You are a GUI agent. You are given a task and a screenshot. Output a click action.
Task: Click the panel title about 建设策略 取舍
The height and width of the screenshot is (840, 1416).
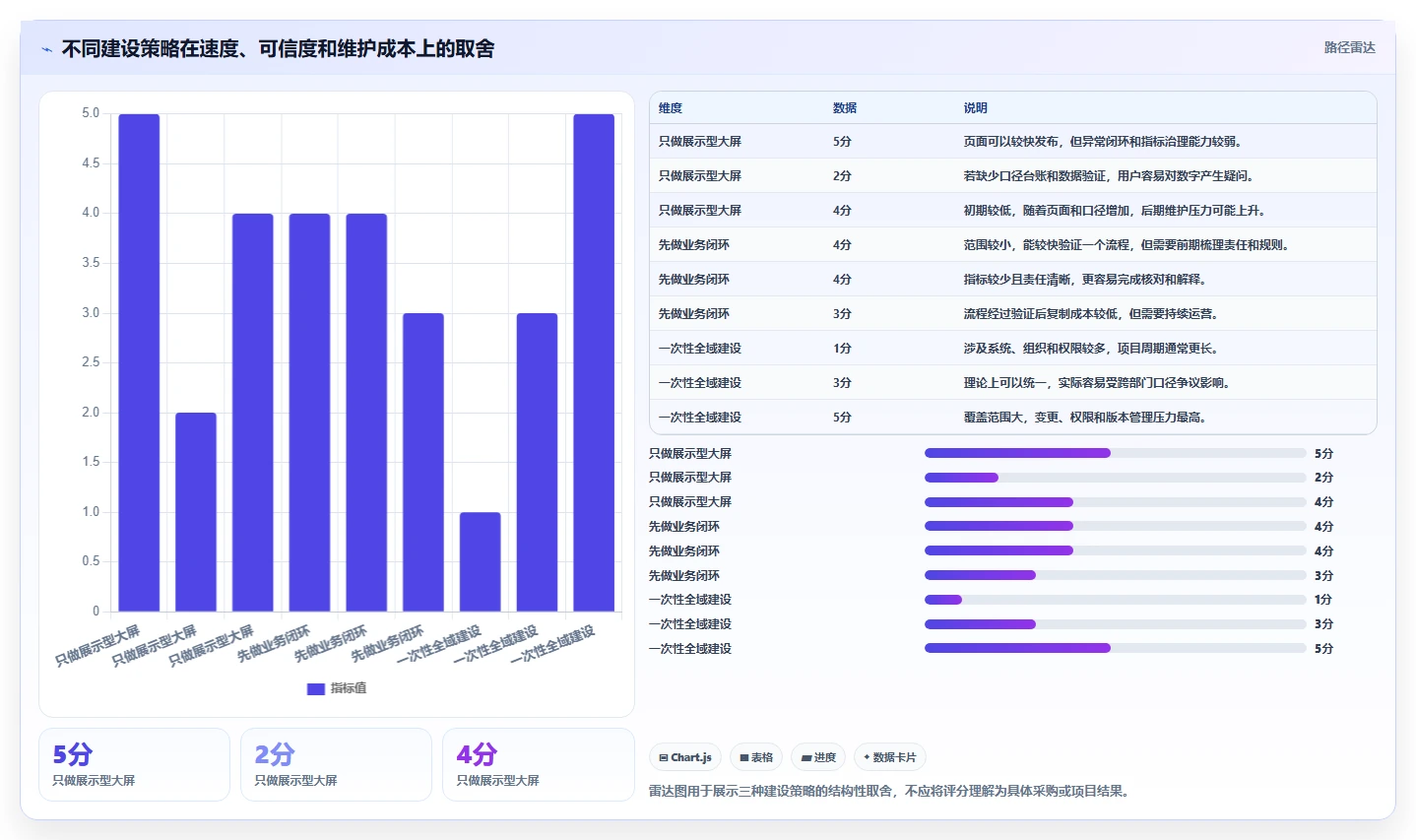278,48
